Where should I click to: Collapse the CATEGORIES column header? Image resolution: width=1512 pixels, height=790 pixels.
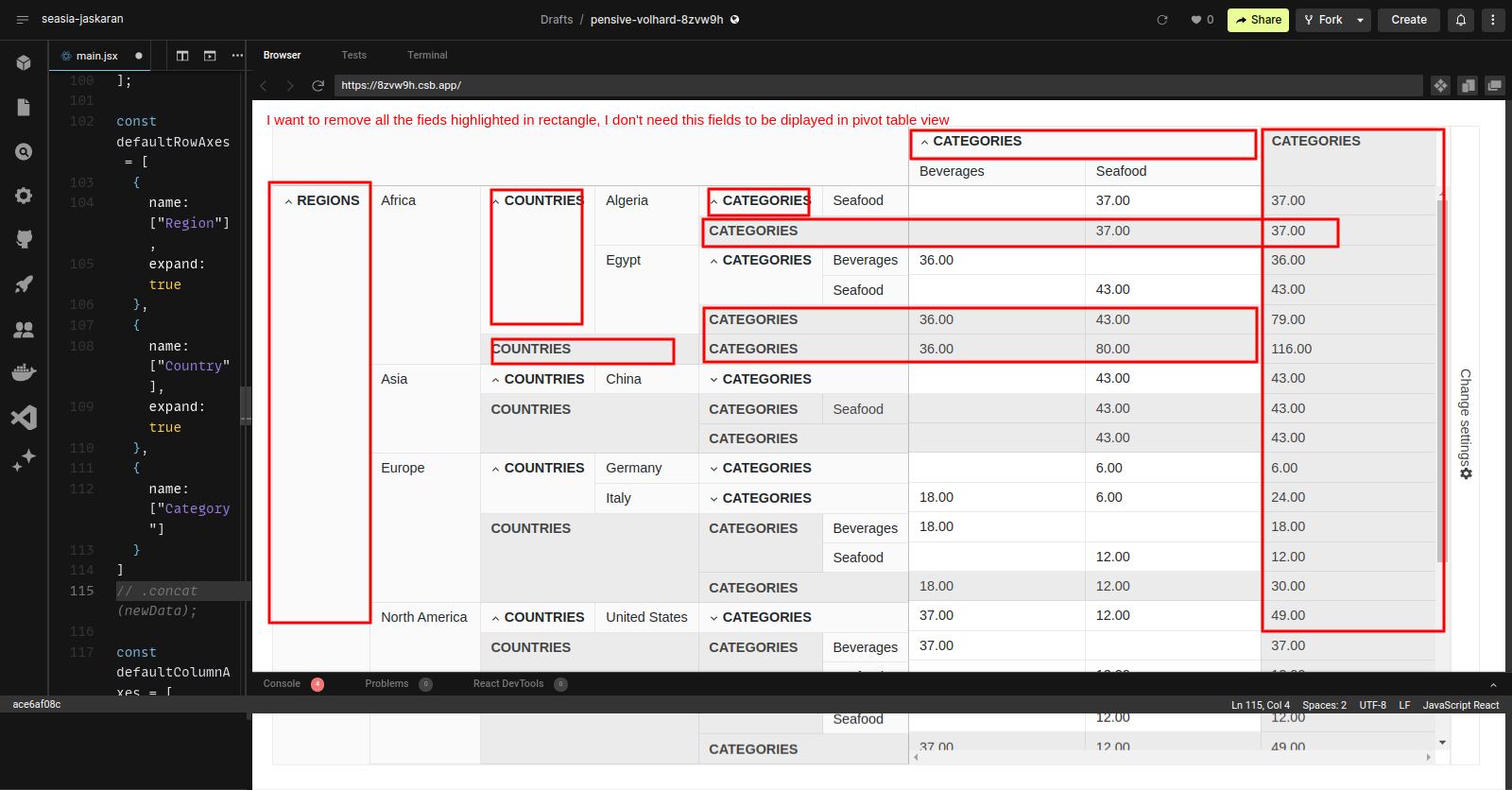(924, 142)
